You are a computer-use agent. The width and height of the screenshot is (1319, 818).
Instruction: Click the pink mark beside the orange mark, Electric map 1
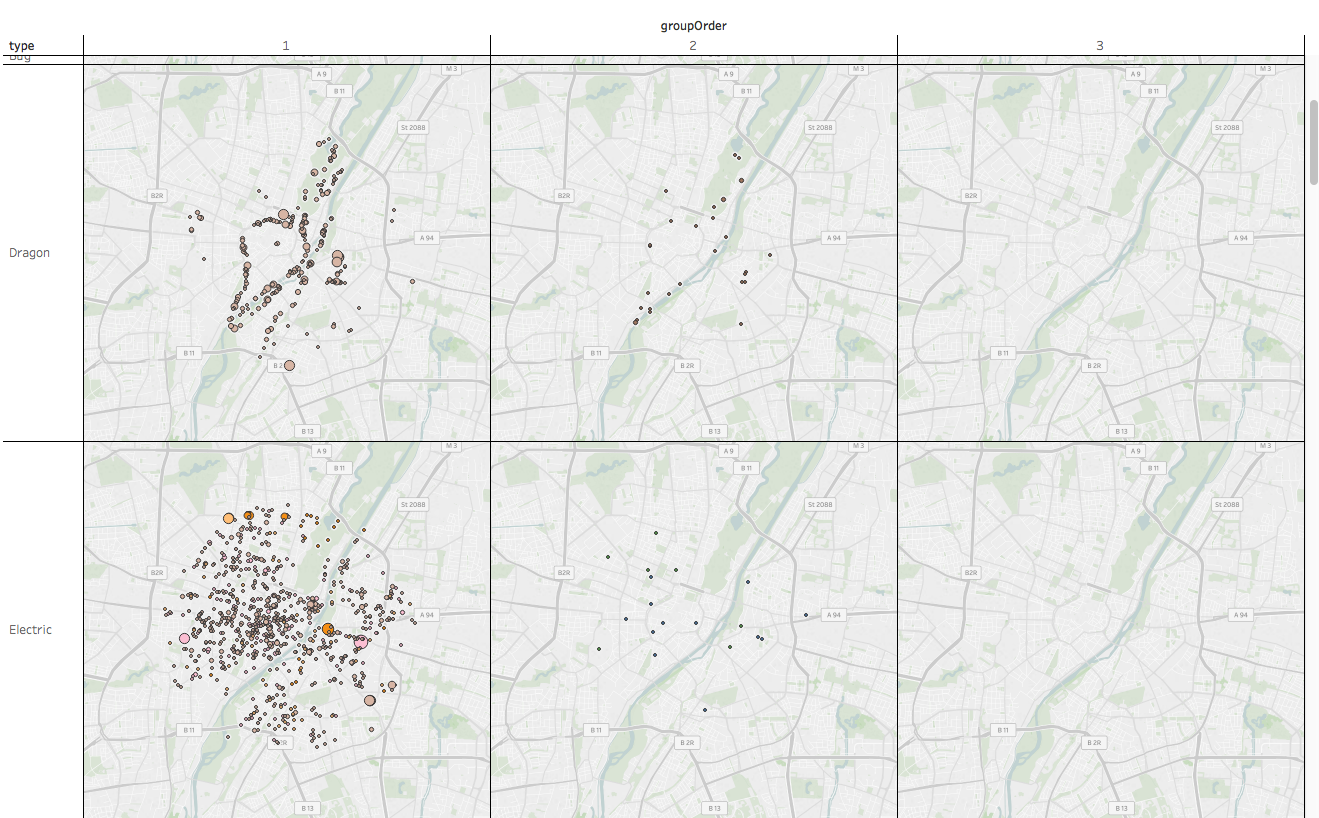(x=361, y=642)
